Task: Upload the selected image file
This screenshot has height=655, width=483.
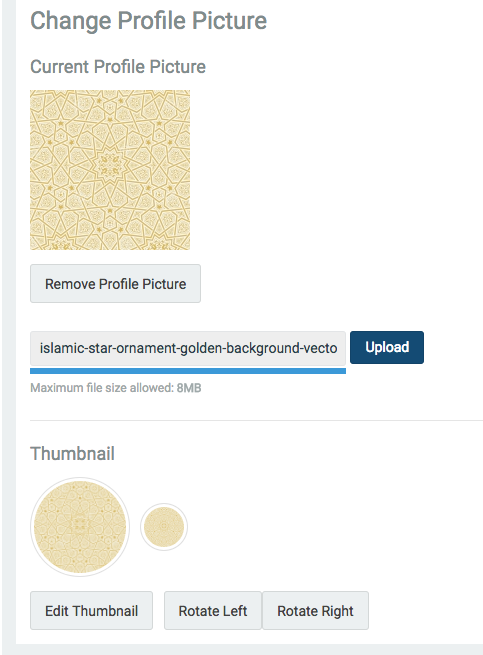Action: (387, 348)
